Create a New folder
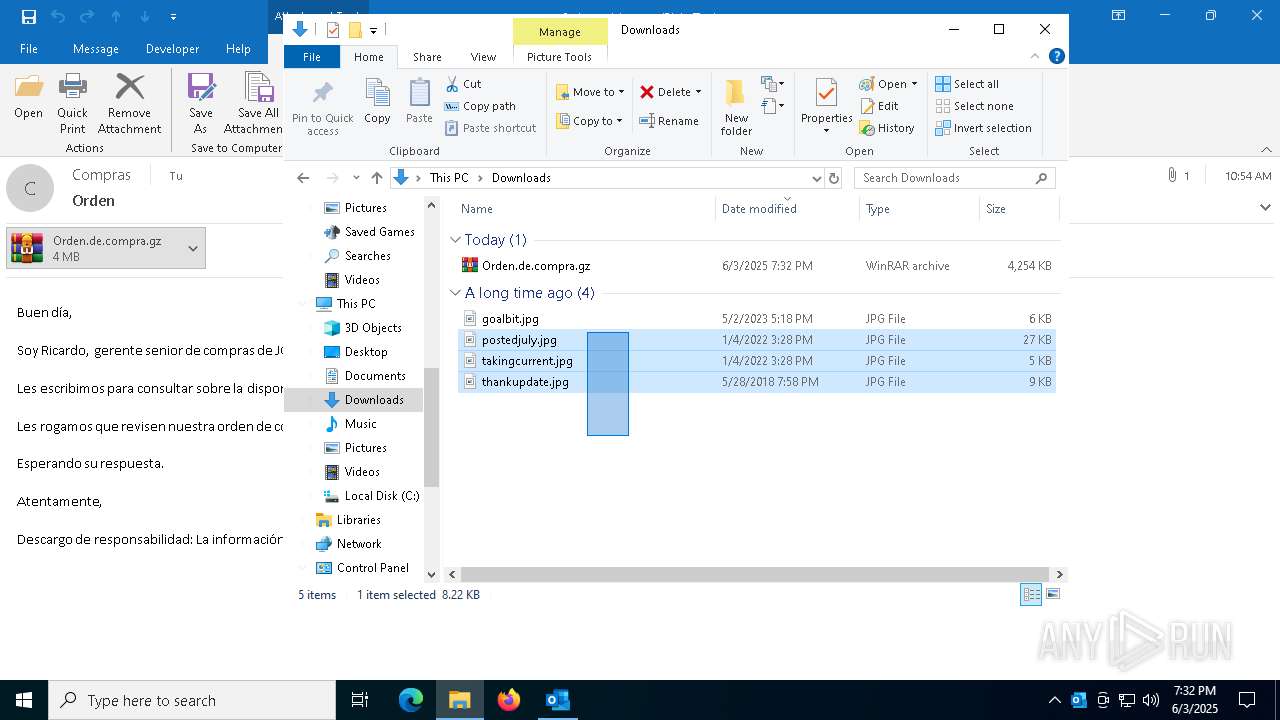 (x=736, y=107)
